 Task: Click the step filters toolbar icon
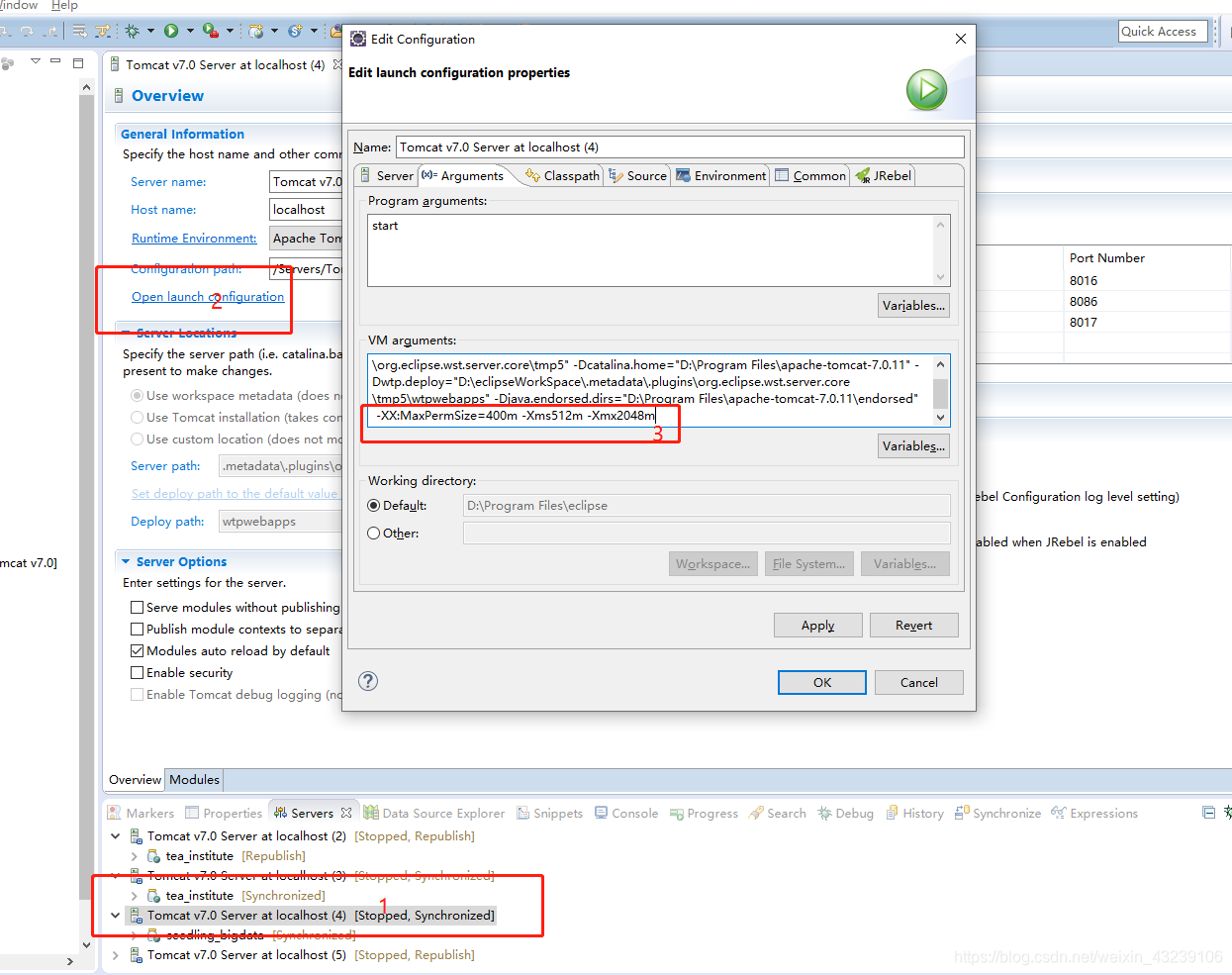(x=102, y=31)
